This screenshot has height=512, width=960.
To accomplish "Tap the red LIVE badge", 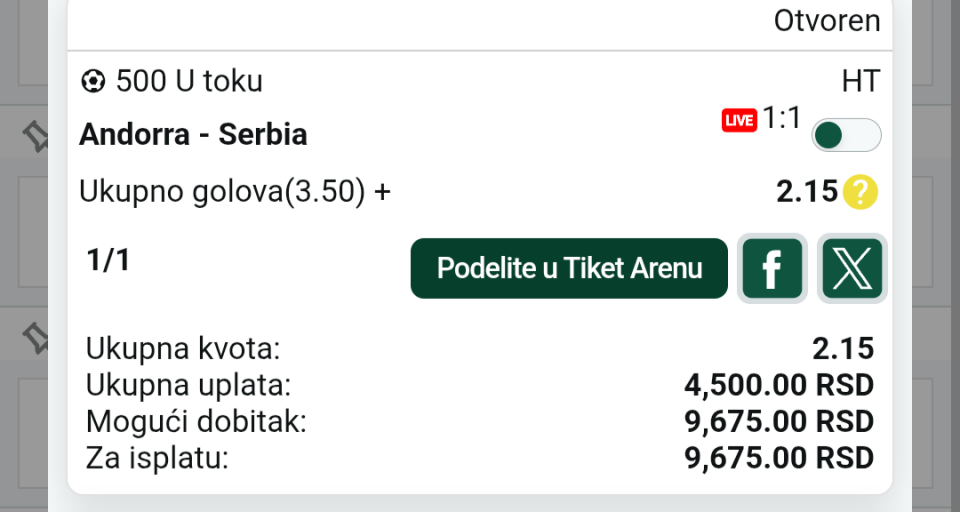I will point(739,121).
